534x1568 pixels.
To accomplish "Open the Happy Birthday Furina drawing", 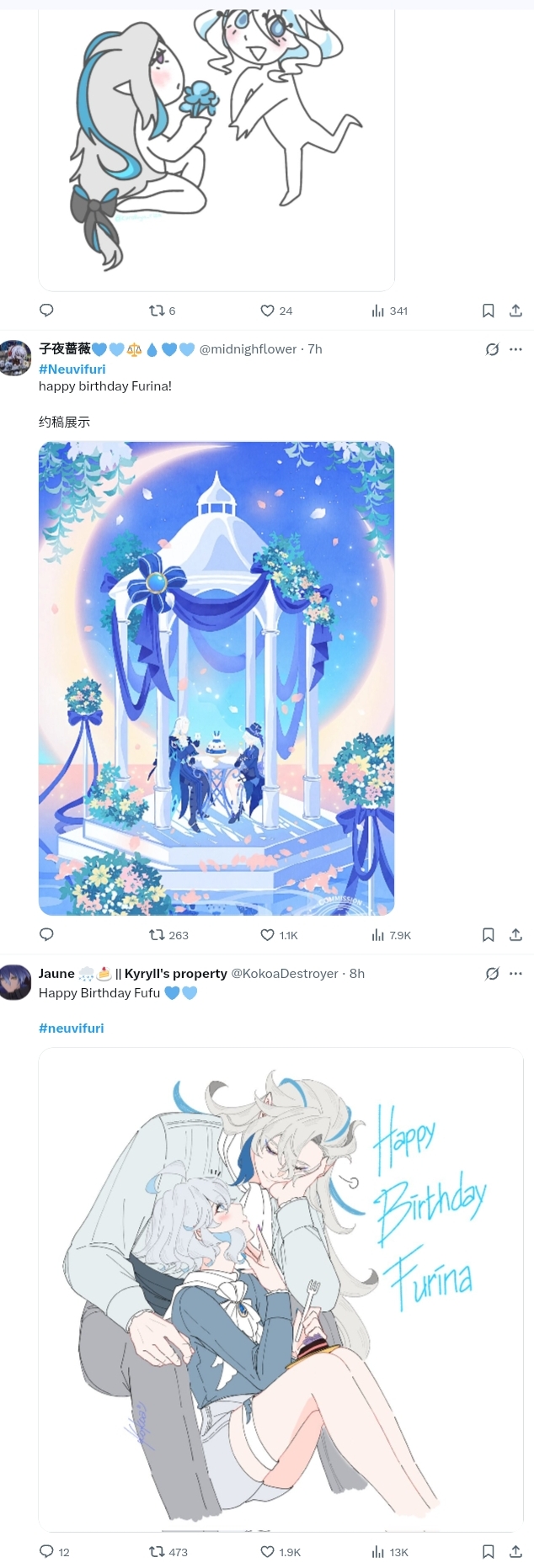I will 281,1289.
